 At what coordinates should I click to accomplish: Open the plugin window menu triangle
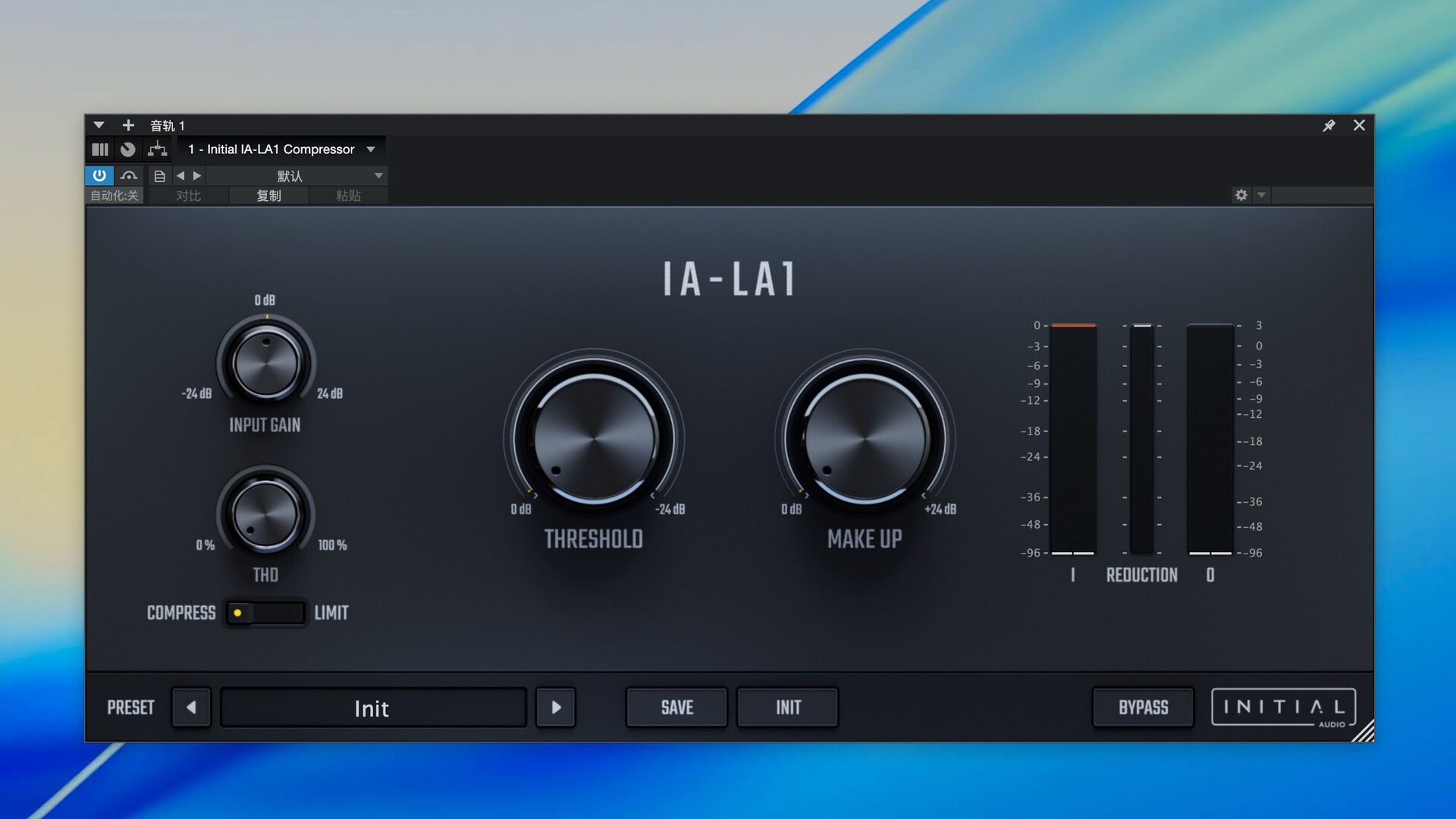coord(99,125)
